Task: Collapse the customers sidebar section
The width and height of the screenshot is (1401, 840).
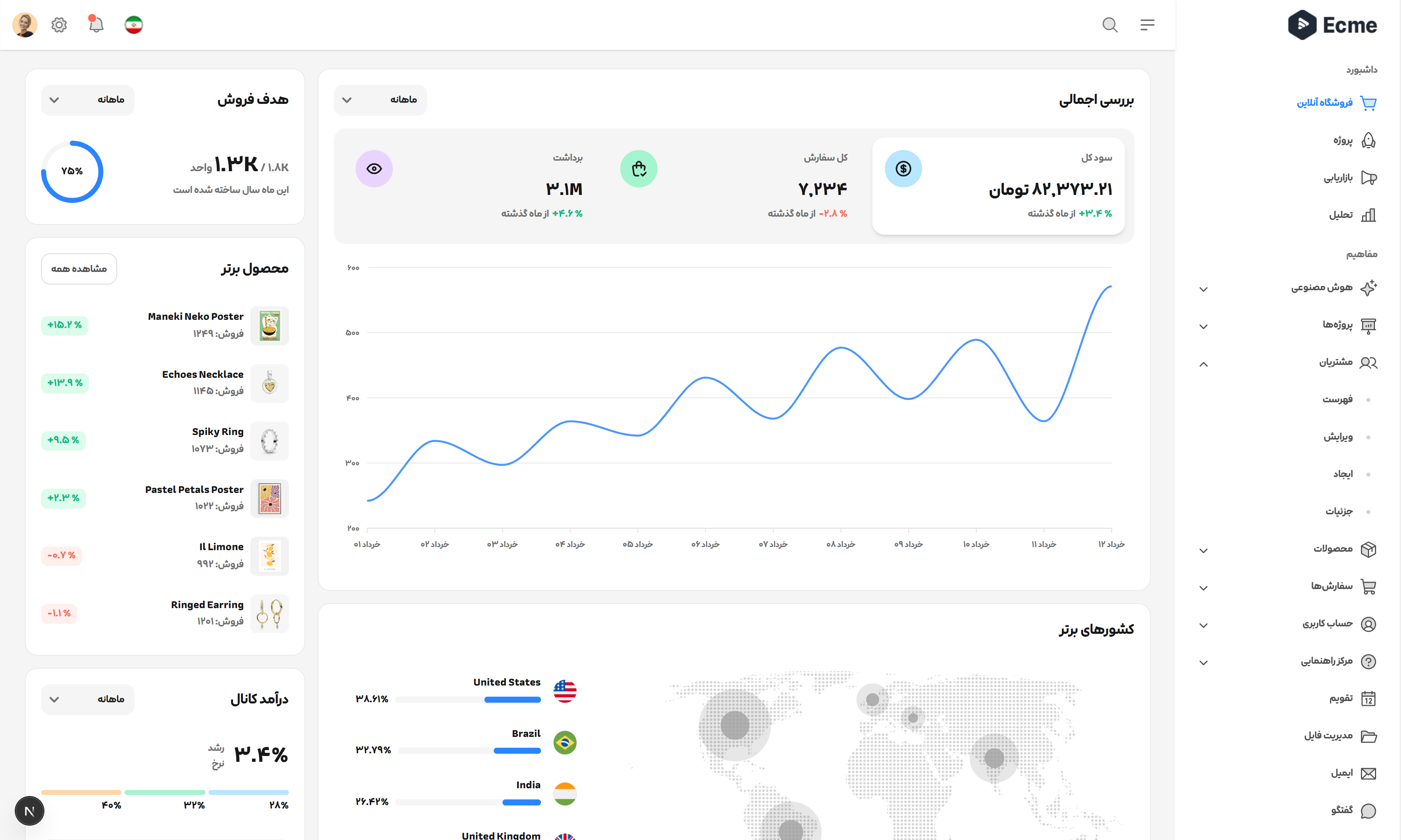Action: [1203, 364]
